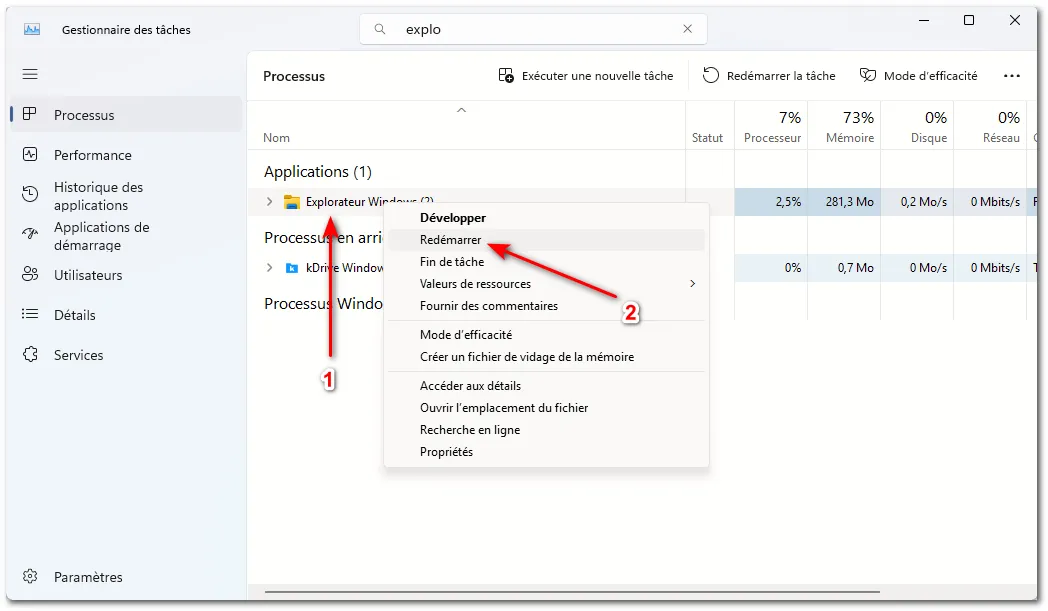Click the 281,3 Mo memory cell
This screenshot has height=611, width=1048.
[844, 202]
